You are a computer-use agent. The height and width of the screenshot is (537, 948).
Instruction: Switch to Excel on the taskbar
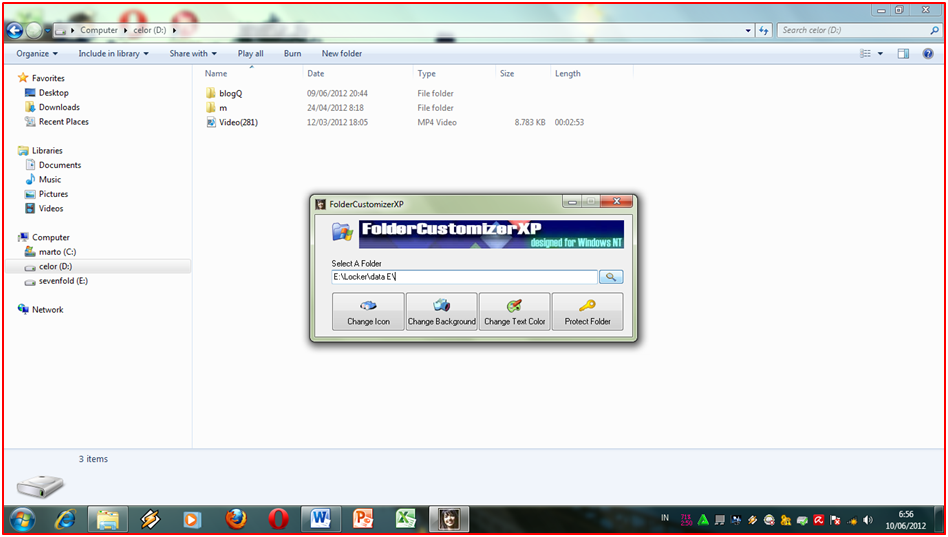406,520
